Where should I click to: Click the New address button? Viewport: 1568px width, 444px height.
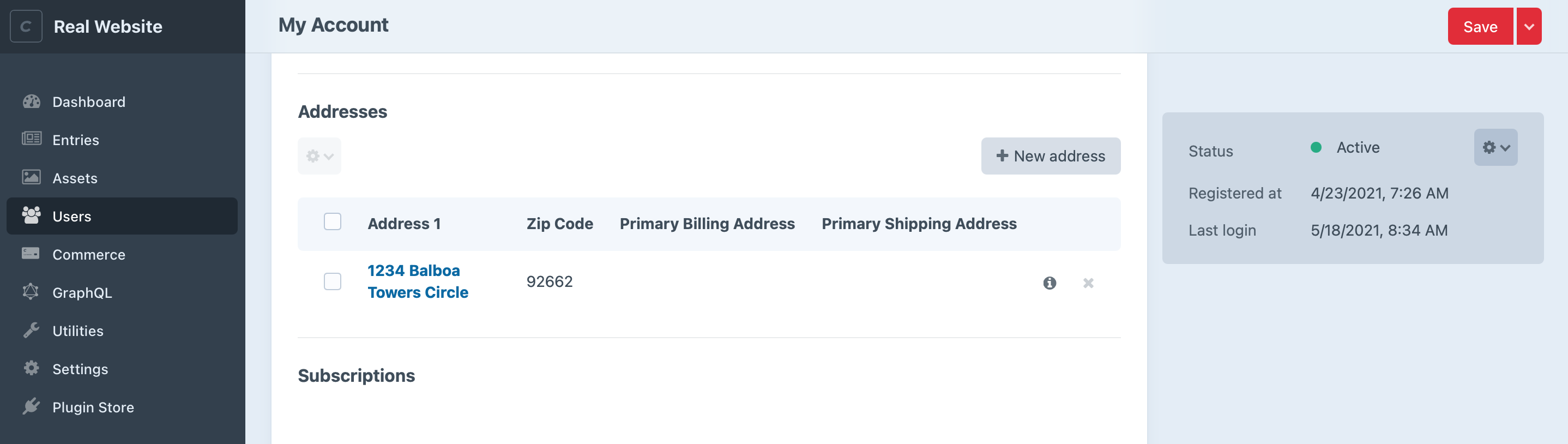pyautogui.click(x=1050, y=156)
